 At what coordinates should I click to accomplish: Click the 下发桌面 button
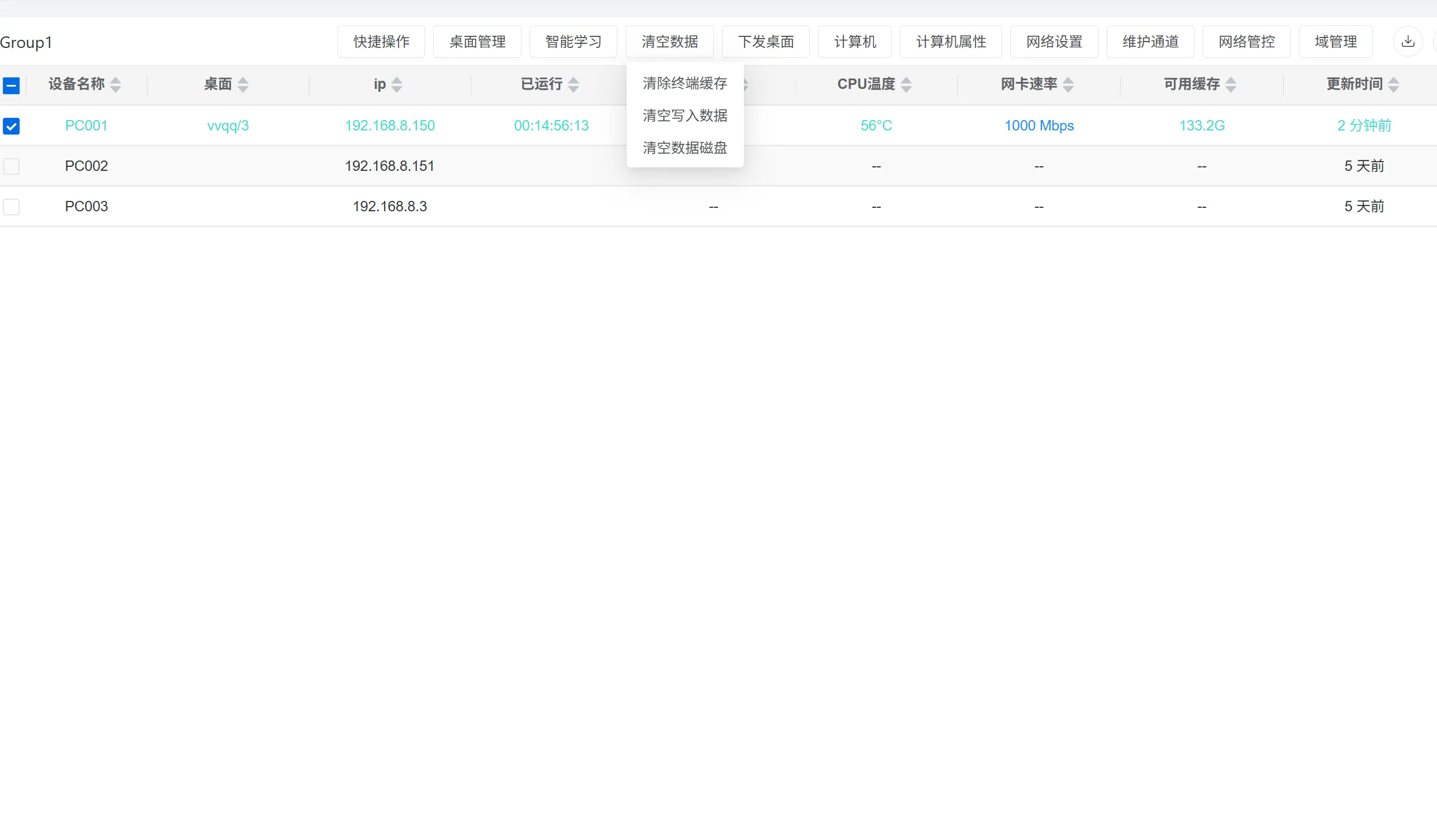tap(765, 41)
